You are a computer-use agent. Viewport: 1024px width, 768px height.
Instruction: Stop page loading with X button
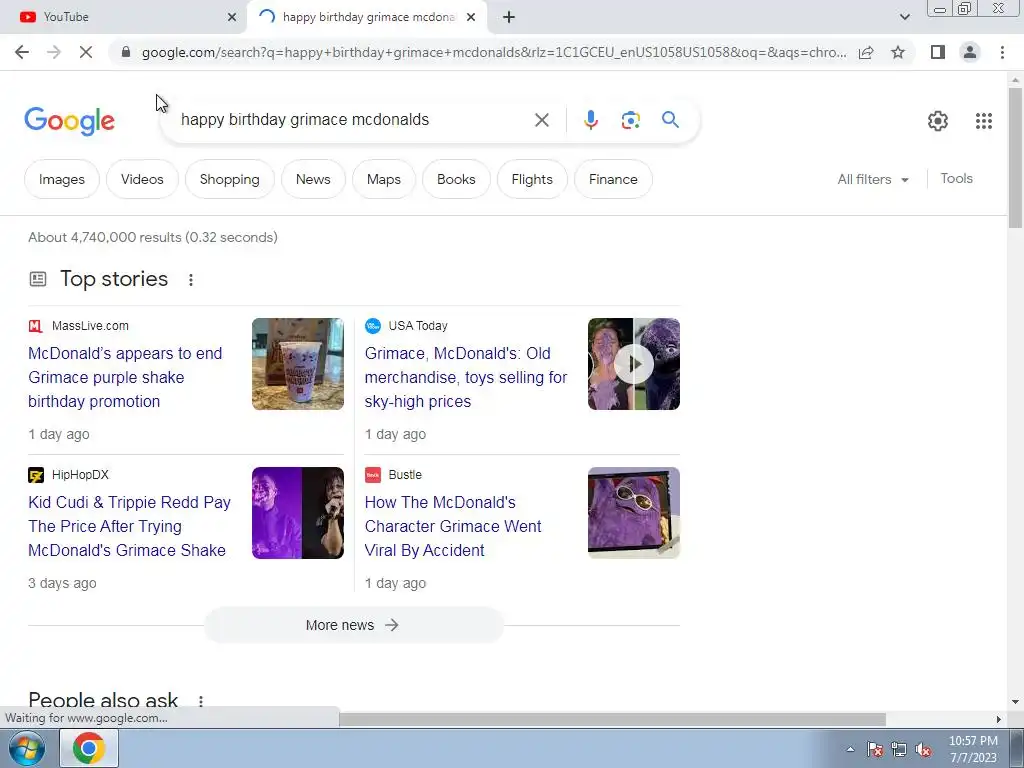pyautogui.click(x=86, y=52)
